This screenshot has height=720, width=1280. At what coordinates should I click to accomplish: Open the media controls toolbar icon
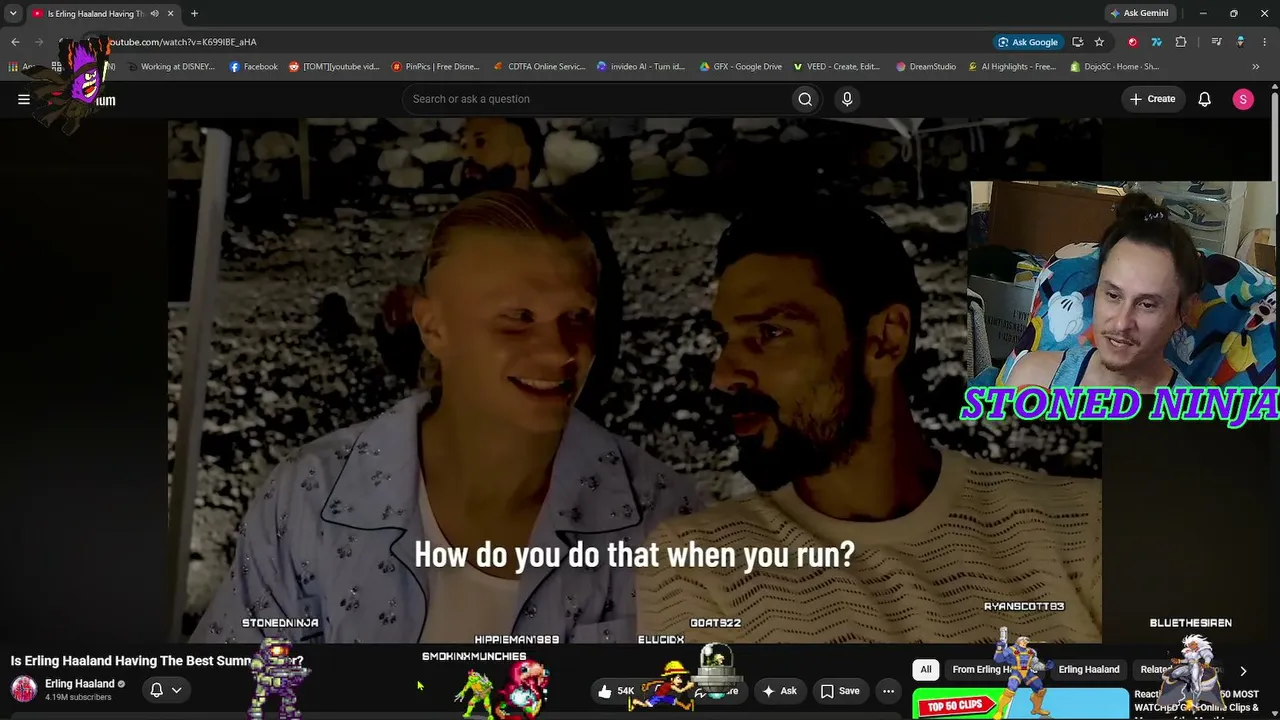click(1216, 42)
